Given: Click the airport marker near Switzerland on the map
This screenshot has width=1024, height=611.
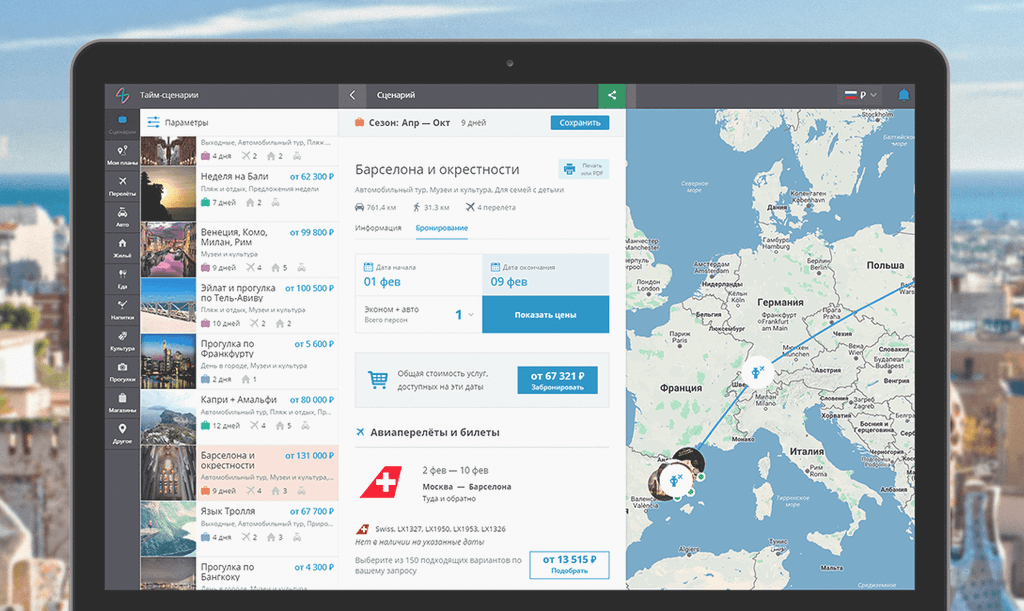Looking at the screenshot, I should [758, 372].
